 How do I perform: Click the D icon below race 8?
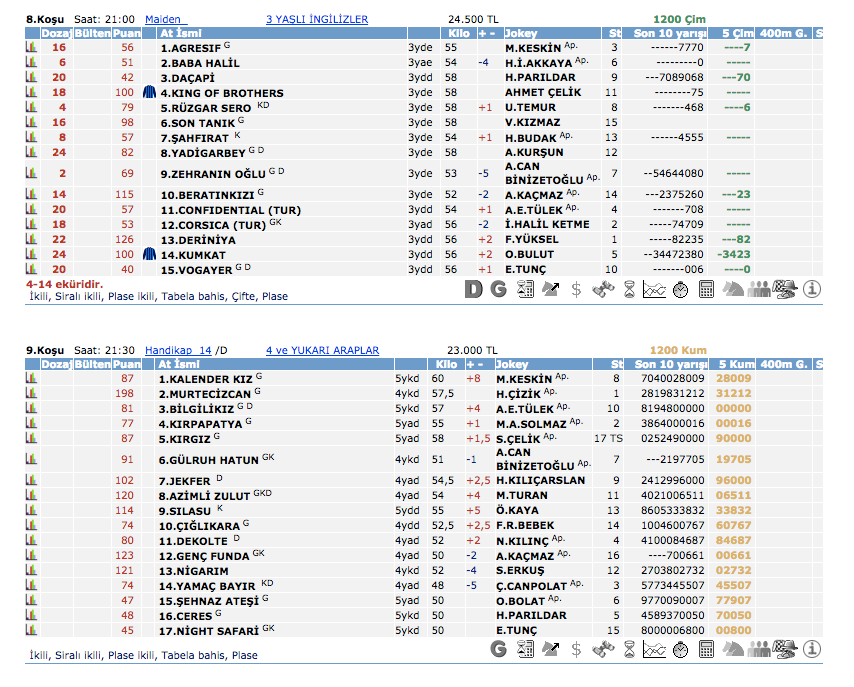[474, 290]
